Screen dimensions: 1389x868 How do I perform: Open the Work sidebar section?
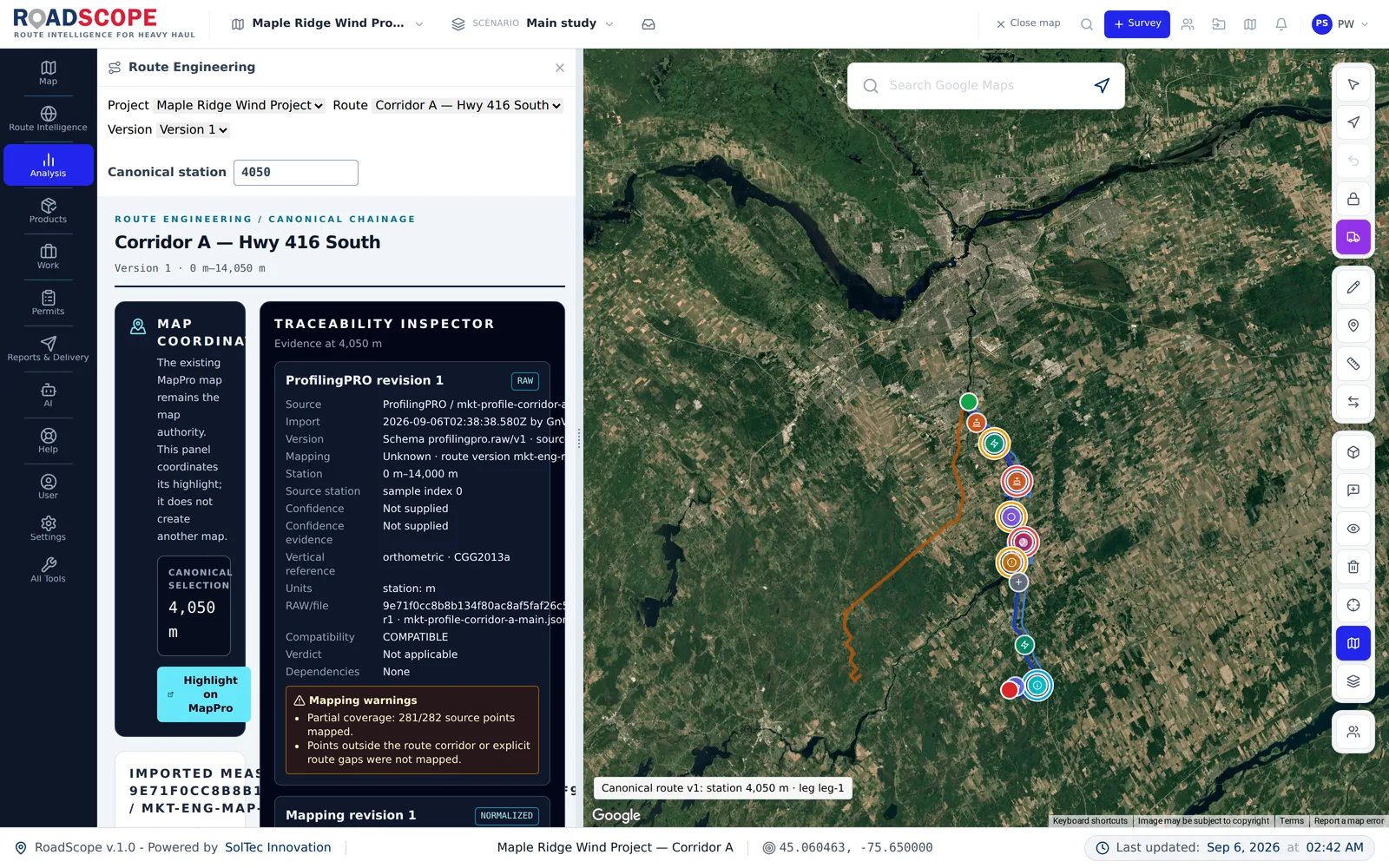click(x=48, y=257)
